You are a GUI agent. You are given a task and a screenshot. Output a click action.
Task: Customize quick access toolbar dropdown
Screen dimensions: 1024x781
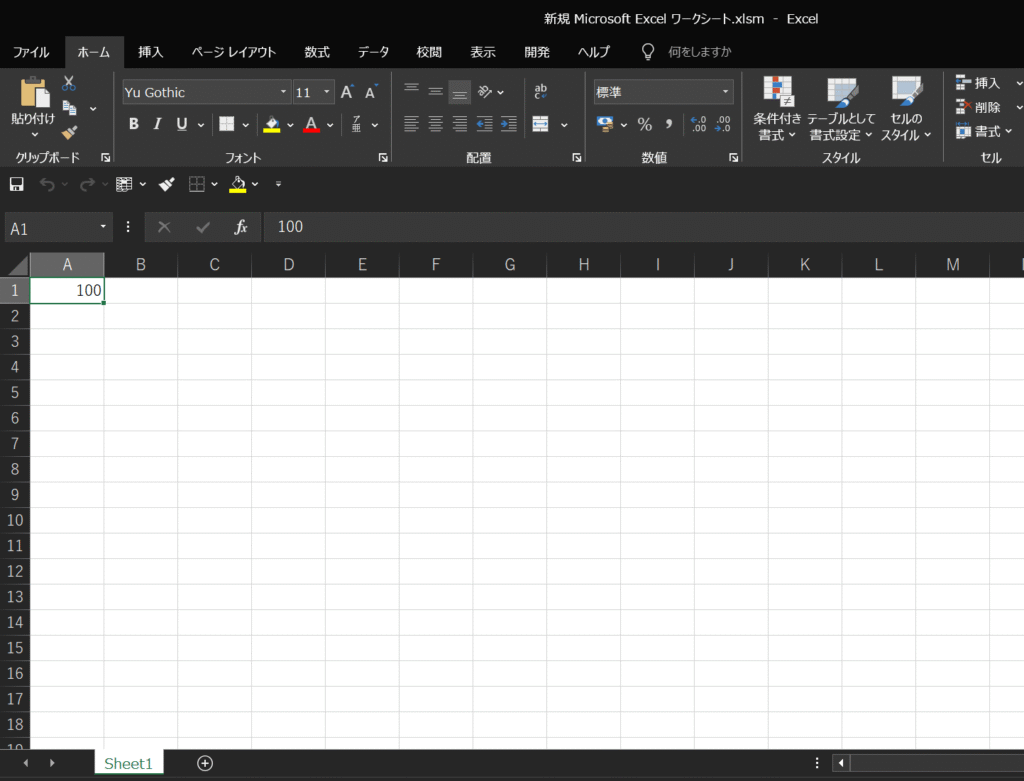coord(278,184)
